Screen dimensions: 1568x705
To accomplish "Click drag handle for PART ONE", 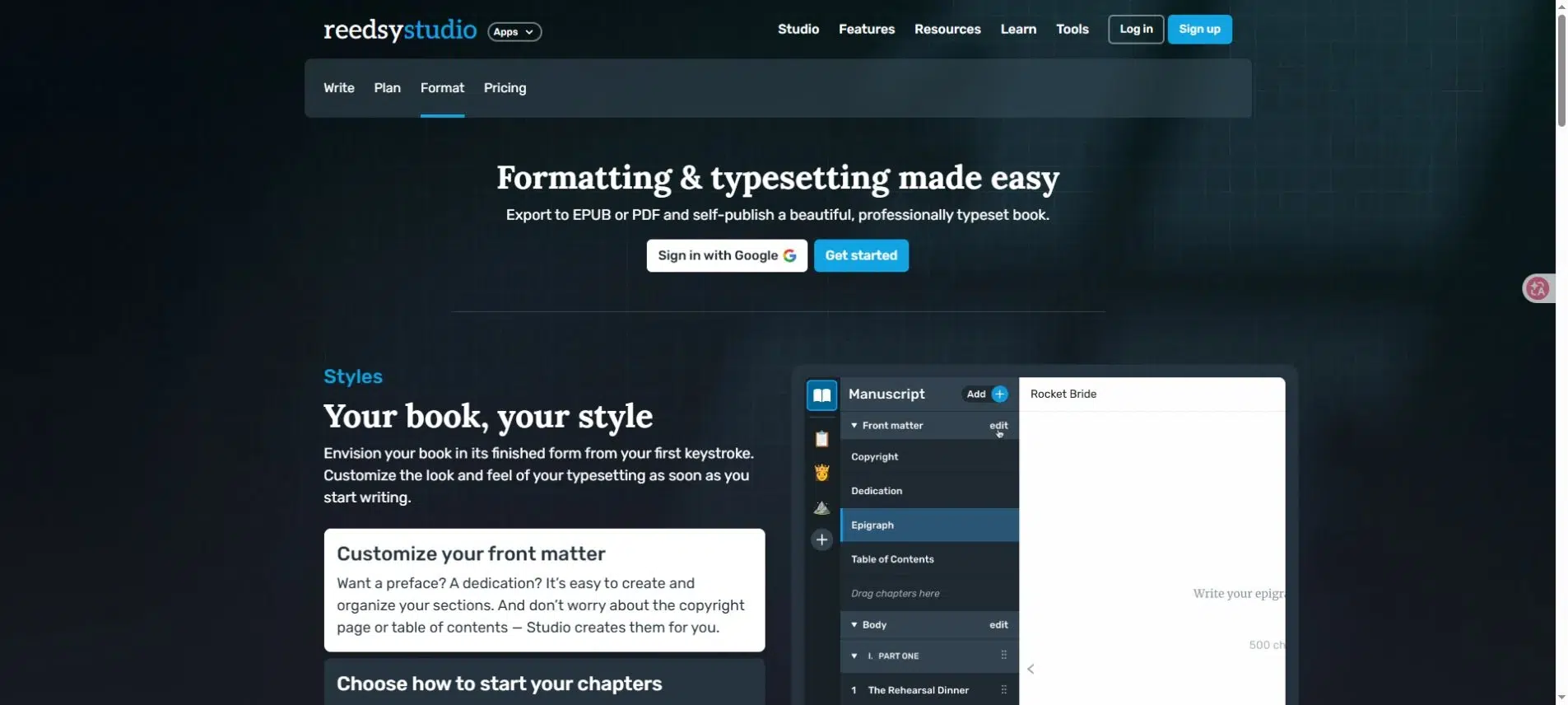I will (1003, 656).
